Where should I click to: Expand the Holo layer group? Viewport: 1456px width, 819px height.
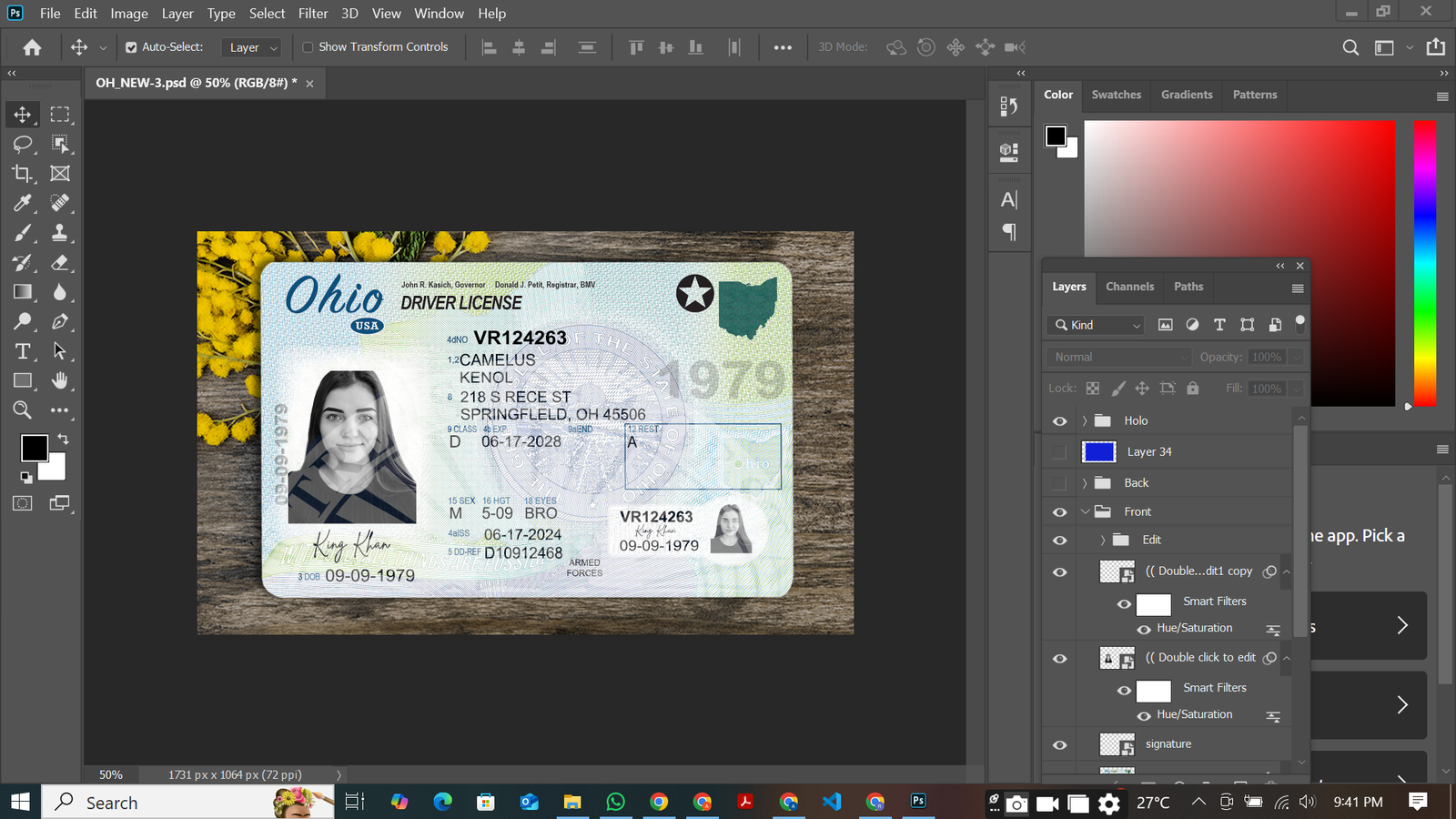1084,420
